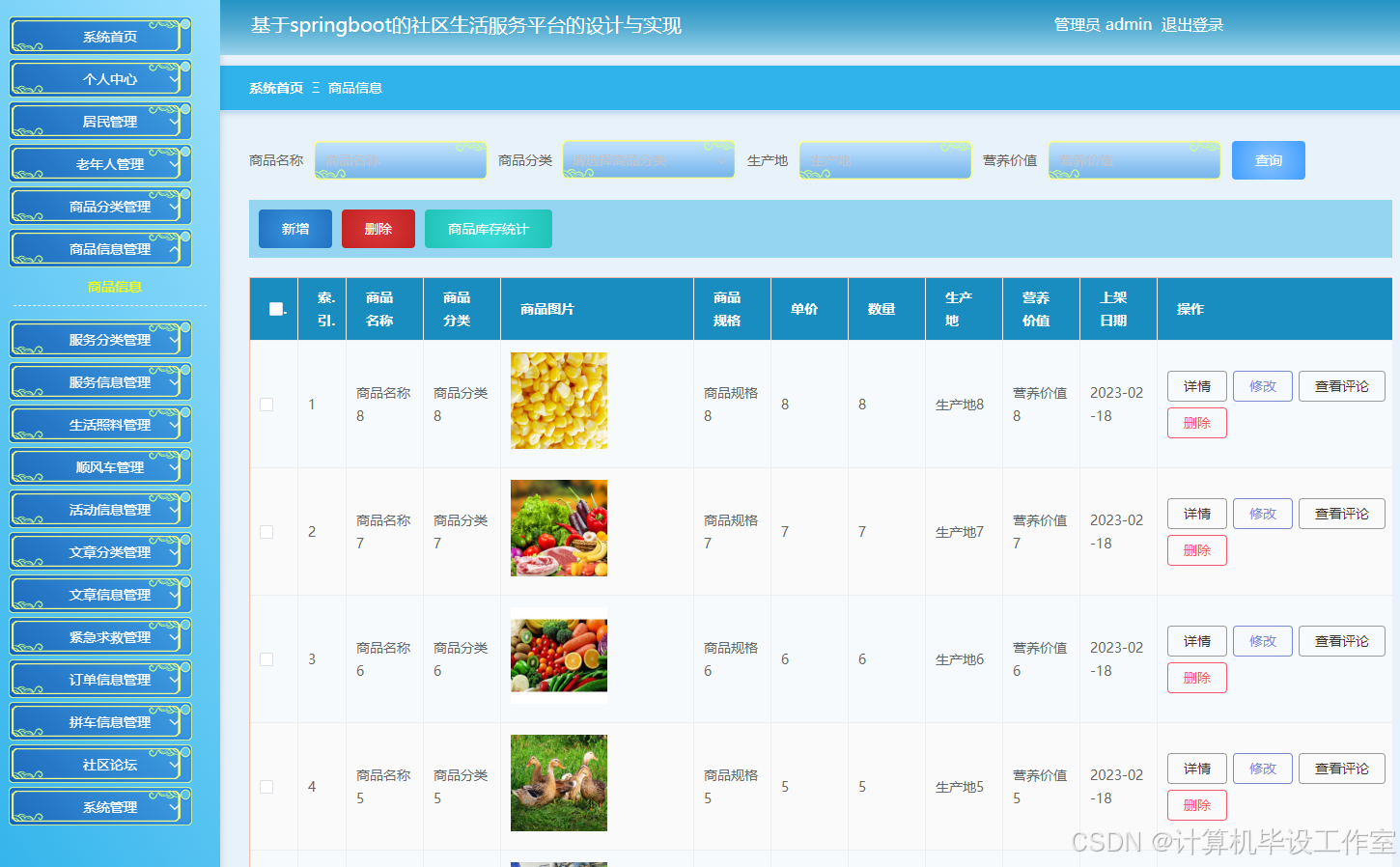Click the 查询 search button
The width and height of the screenshot is (1400, 867).
pyautogui.click(x=1269, y=160)
